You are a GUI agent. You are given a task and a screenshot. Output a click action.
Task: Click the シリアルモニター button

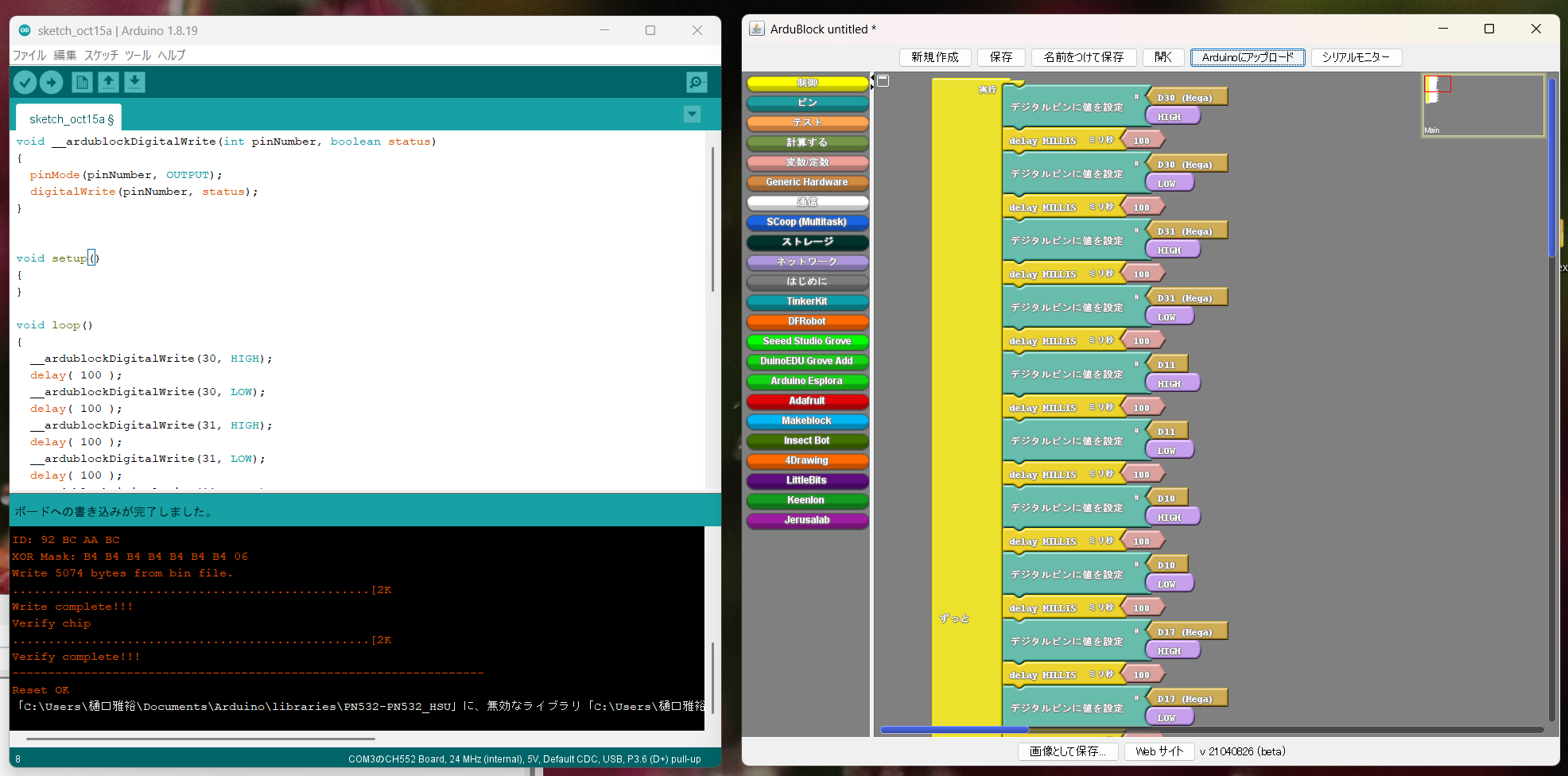(1356, 57)
